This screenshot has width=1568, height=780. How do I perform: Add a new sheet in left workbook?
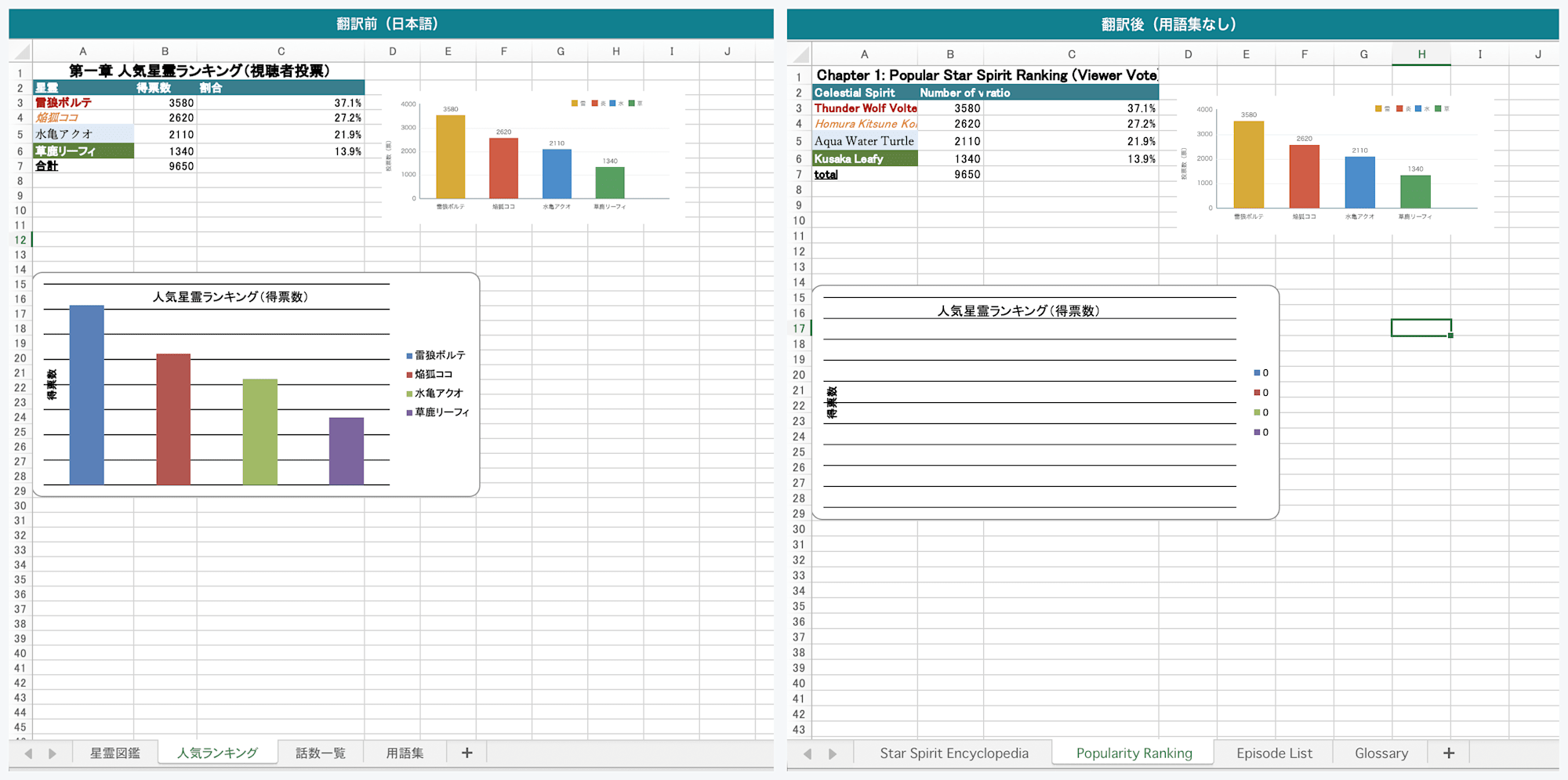[x=466, y=753]
